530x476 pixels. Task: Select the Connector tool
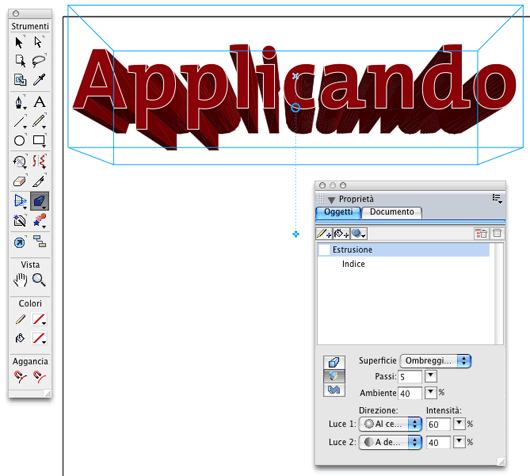pos(39,241)
